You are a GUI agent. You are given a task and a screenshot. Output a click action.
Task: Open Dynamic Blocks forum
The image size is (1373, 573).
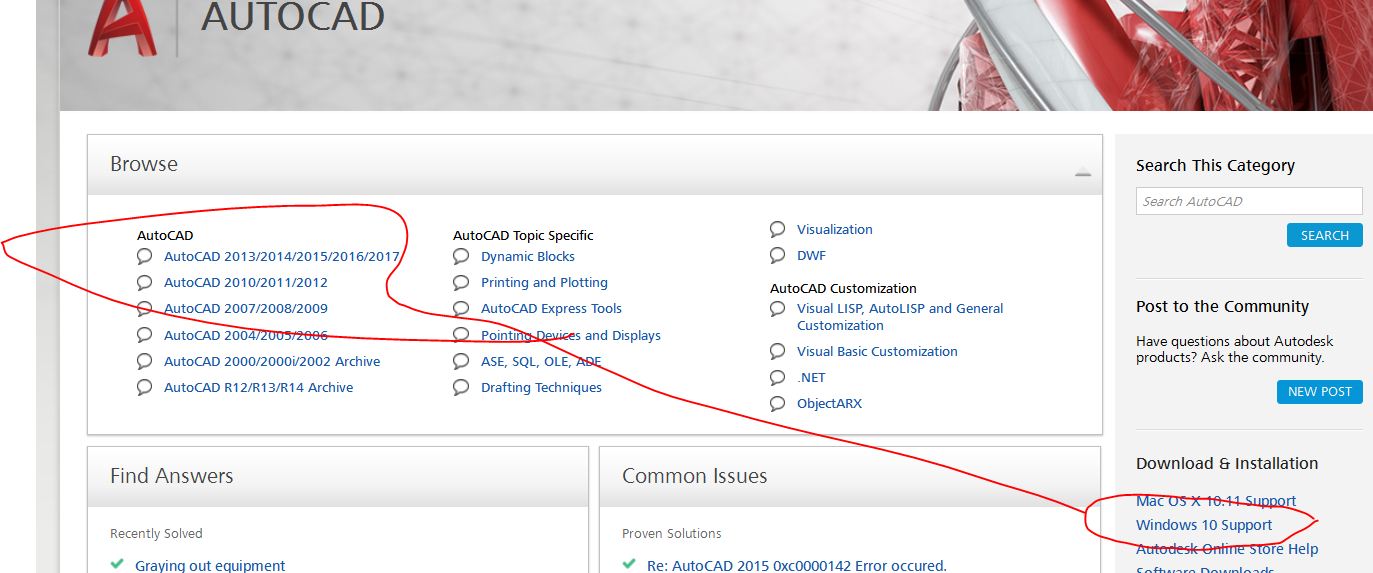tap(528, 257)
